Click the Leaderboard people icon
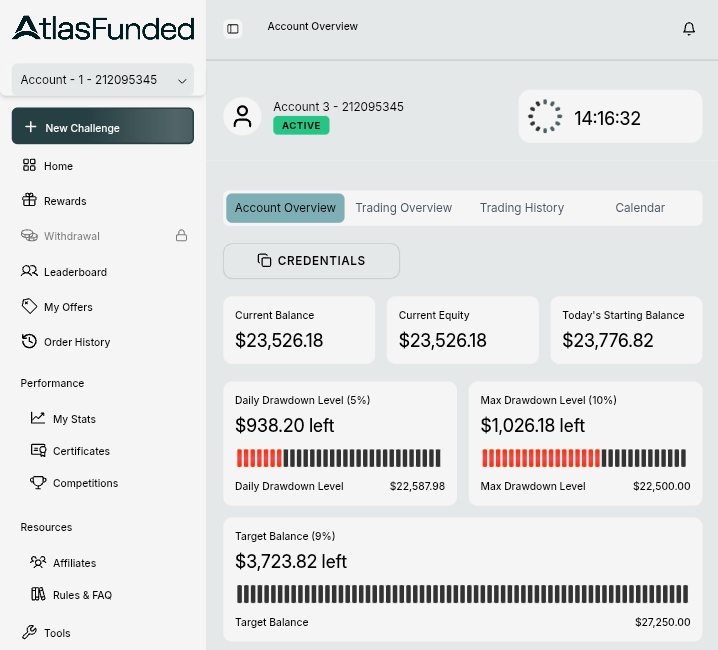The width and height of the screenshot is (718, 650). click(x=29, y=271)
